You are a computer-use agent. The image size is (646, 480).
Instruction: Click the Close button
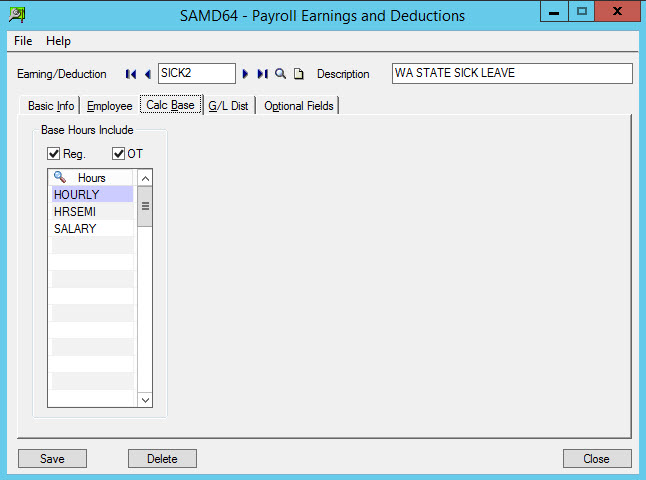[597, 459]
